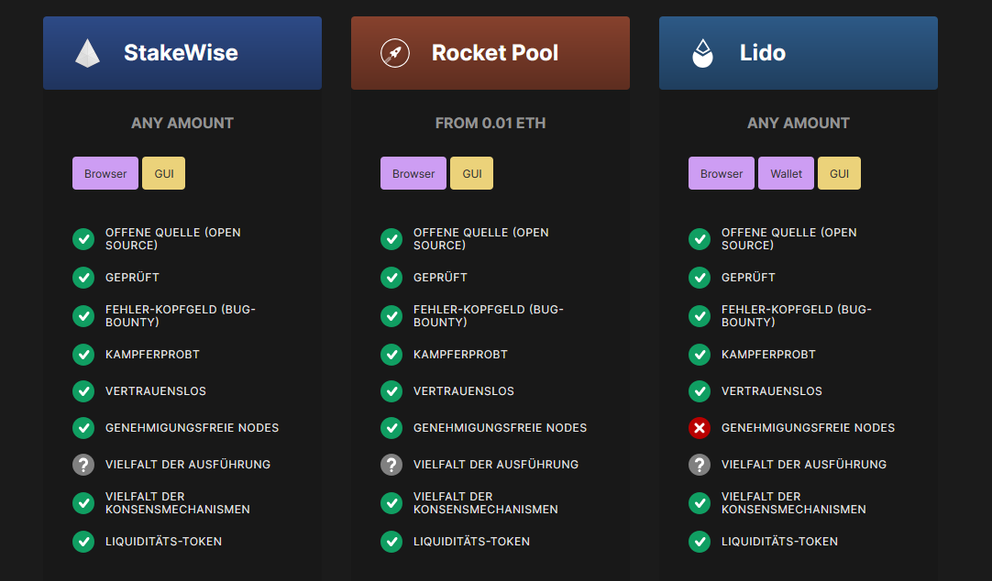The image size is (992, 581).
Task: Click the green check beside Lido Liquiditäts-Token
Action: (700, 542)
